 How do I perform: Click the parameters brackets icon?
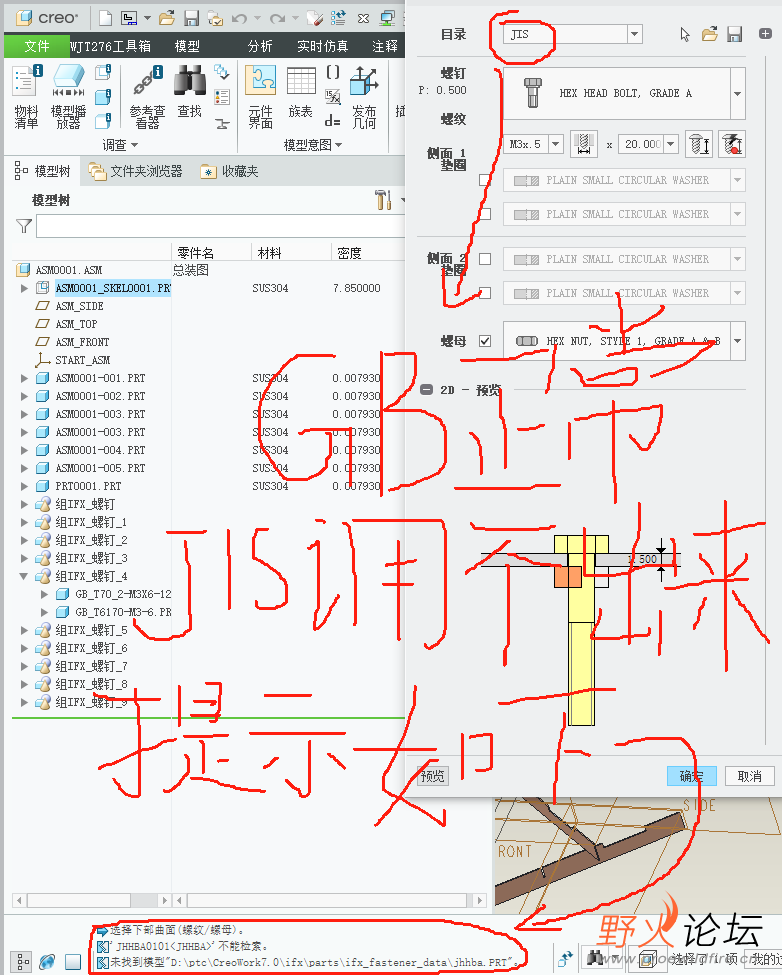[x=333, y=72]
